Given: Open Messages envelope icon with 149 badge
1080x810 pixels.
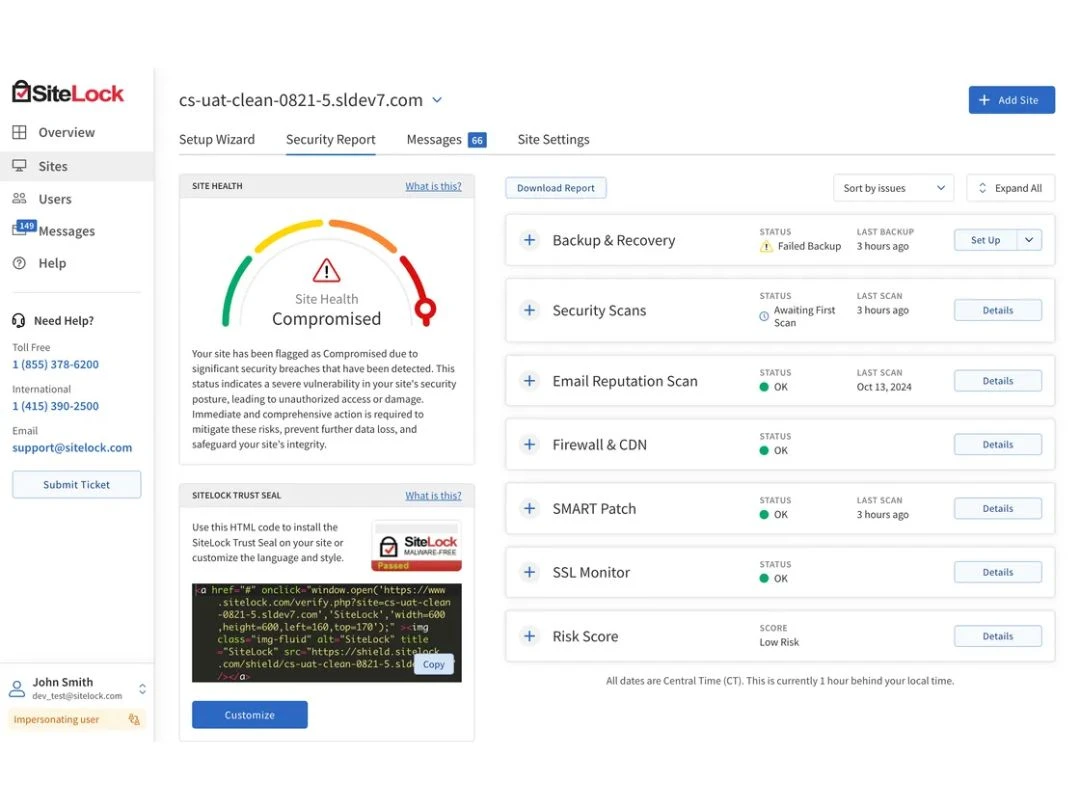Looking at the screenshot, I should 22,229.
